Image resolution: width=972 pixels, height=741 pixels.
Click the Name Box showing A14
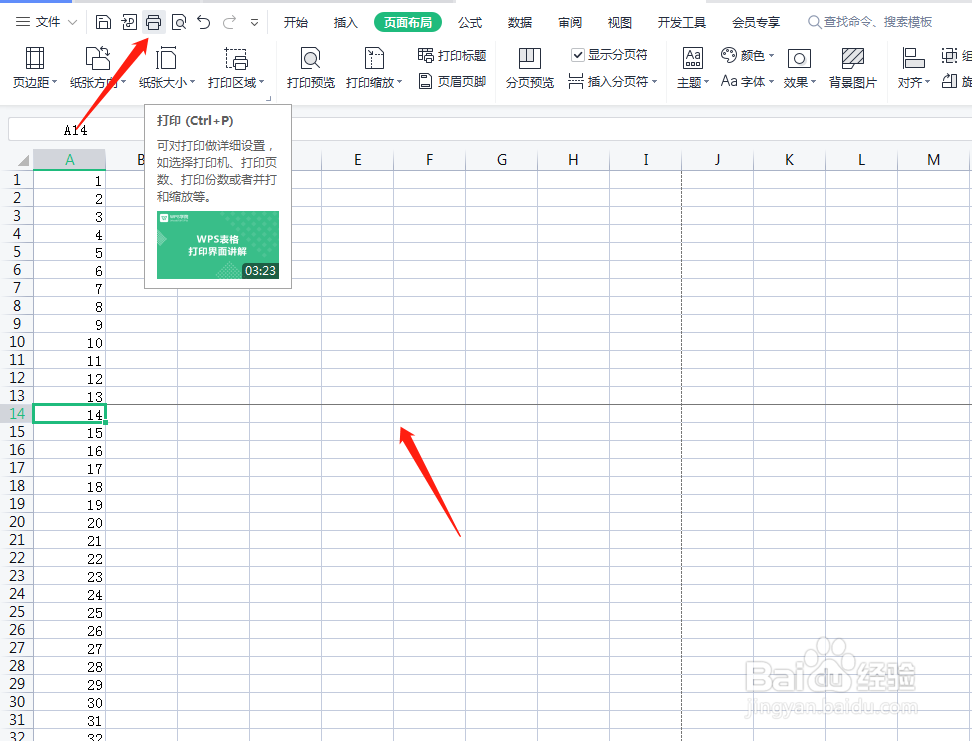tap(76, 130)
